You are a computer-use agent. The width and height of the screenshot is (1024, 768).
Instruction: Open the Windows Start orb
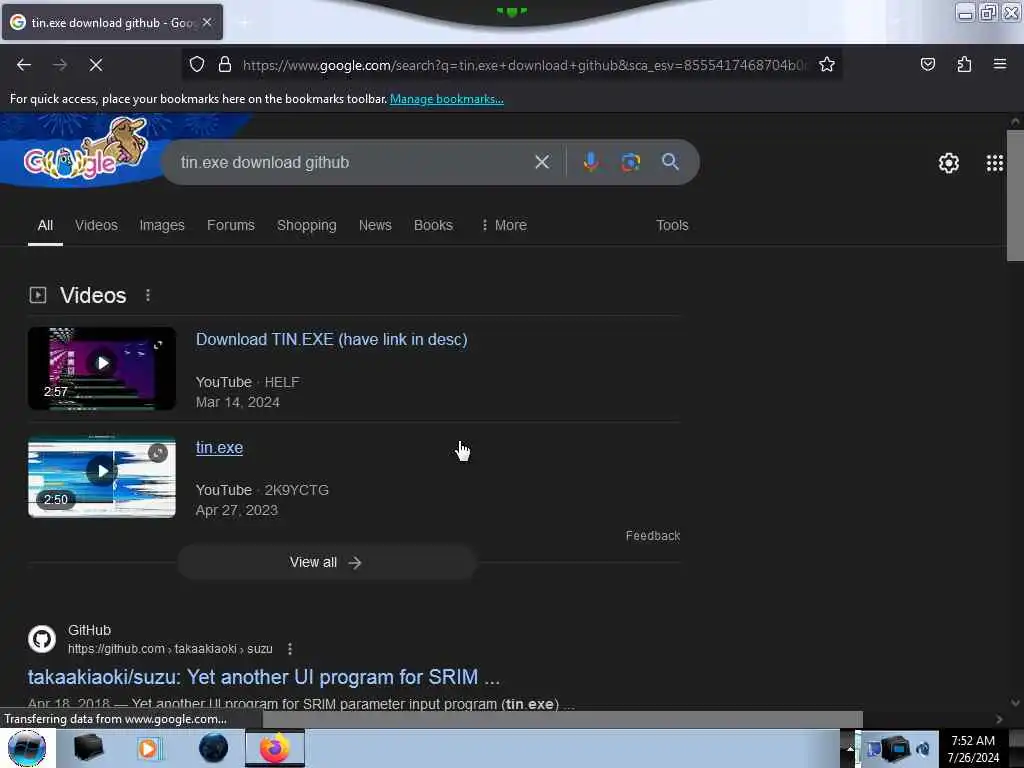tap(27, 748)
